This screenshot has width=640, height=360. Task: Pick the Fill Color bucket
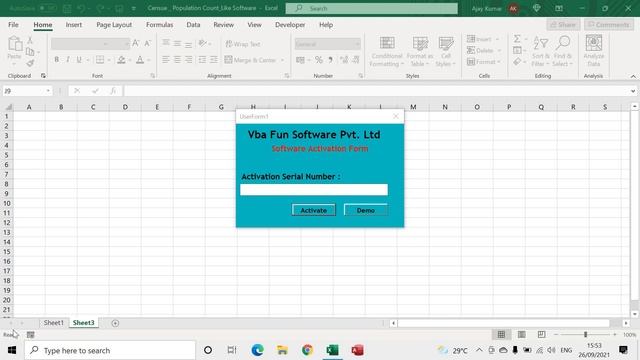tap(121, 60)
